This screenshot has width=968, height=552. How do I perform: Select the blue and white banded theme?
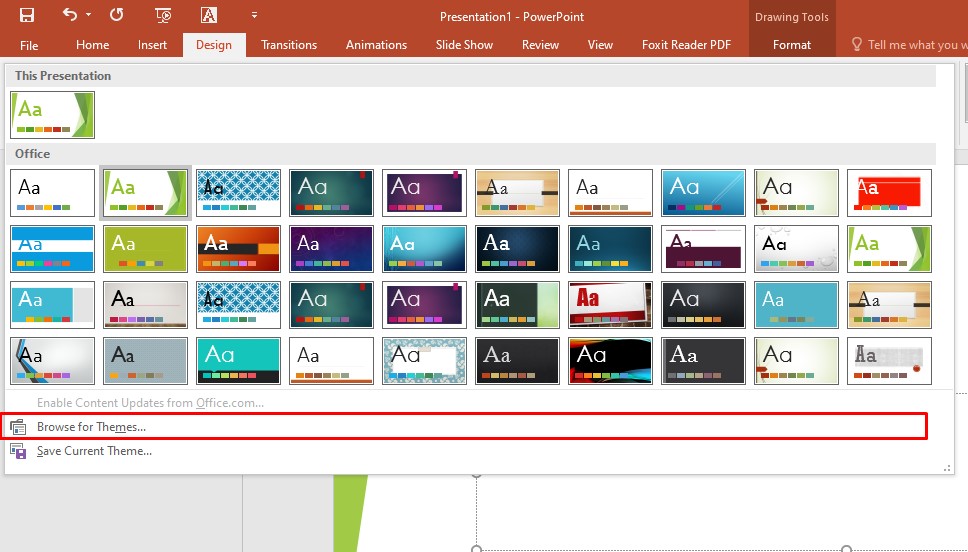(52, 249)
